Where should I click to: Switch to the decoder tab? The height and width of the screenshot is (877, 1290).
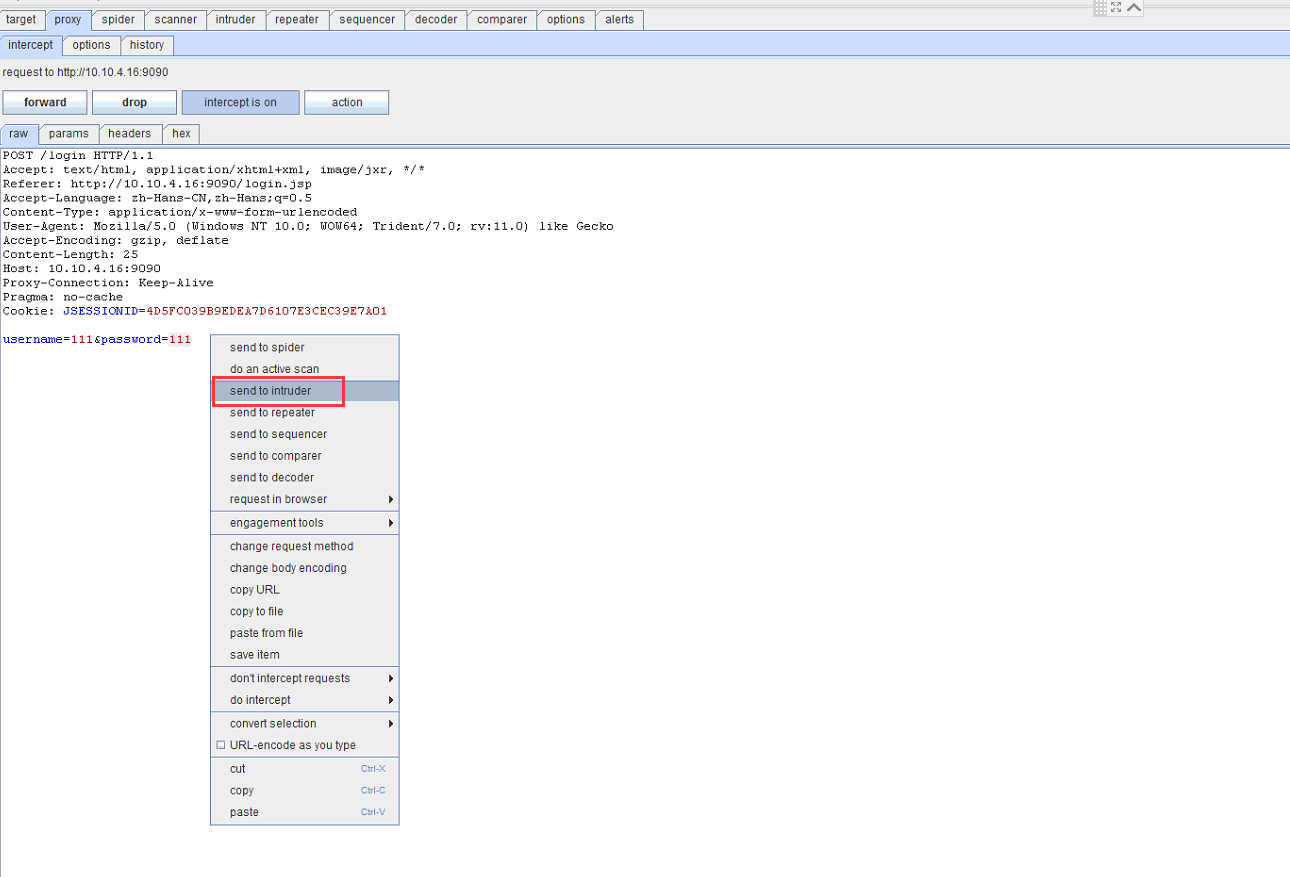point(436,20)
